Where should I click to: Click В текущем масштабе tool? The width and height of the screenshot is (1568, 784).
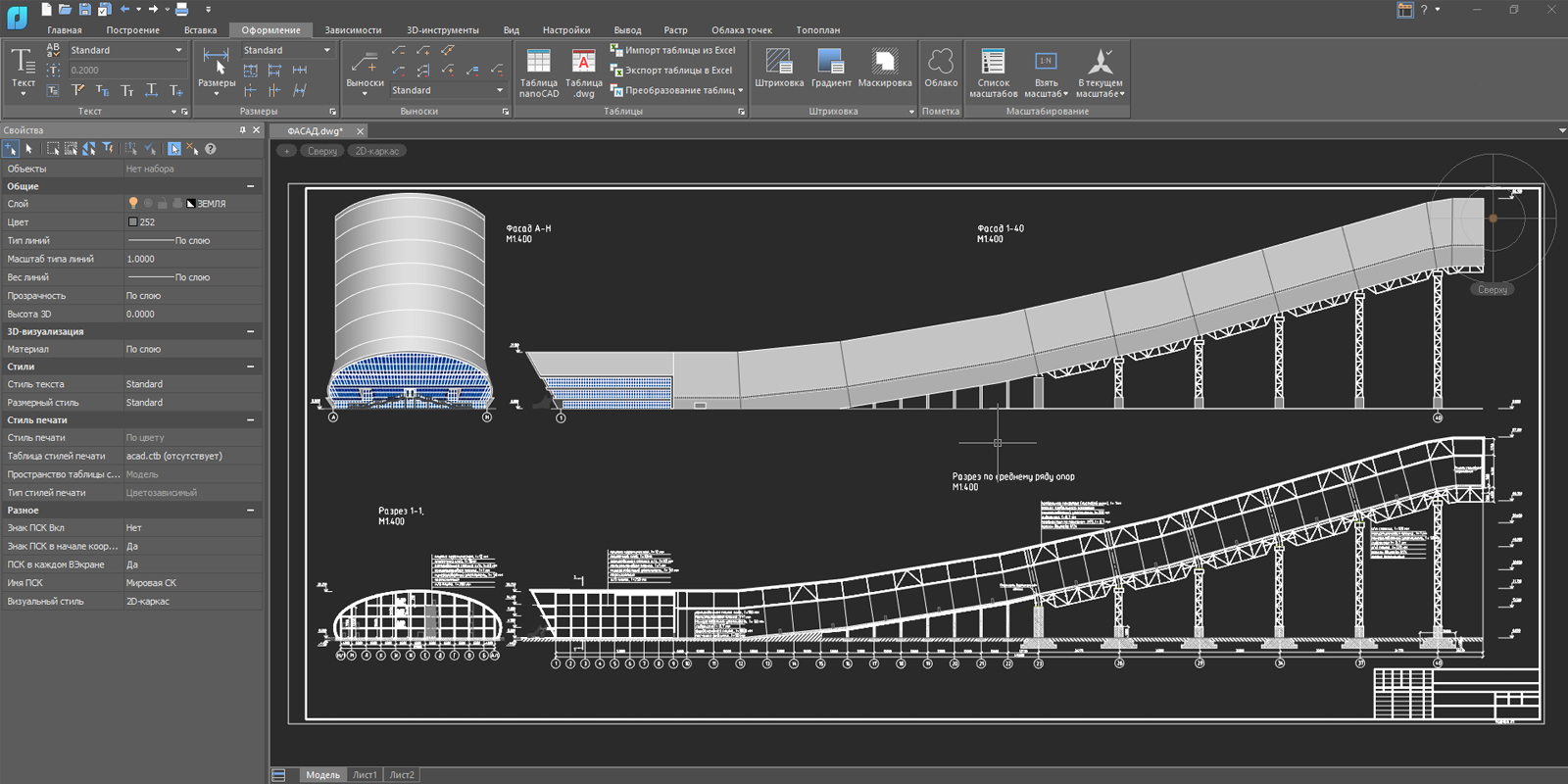pos(1101,73)
